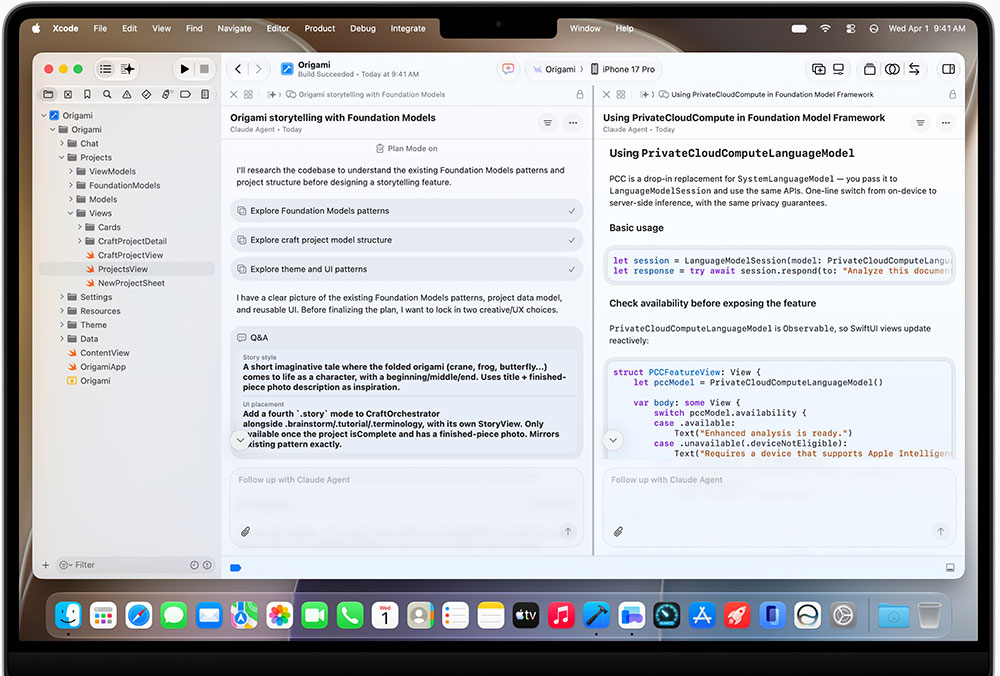The width and height of the screenshot is (1000, 676).
Task: Add a new file with the plus button
Action: (45, 565)
